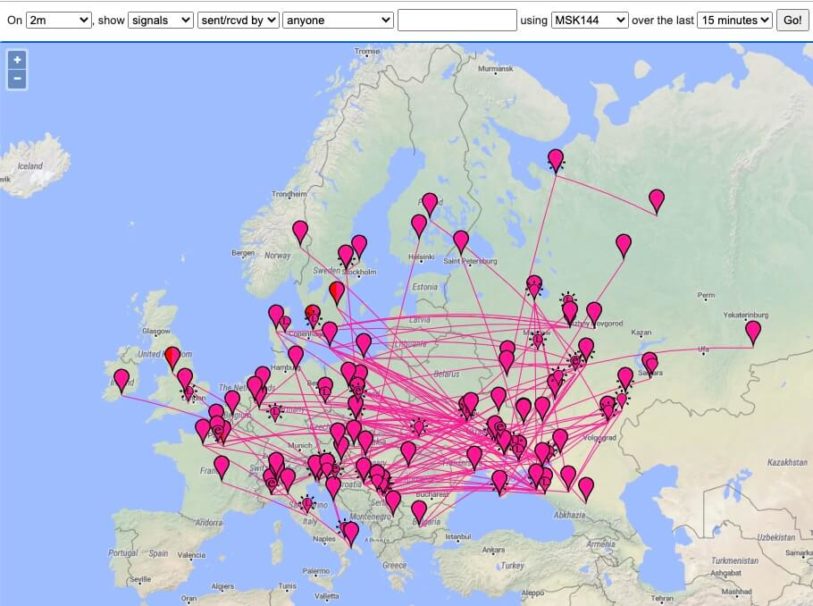Open the 'sent/rcvd by' direction dropdown
Image resolution: width=813 pixels, height=606 pixels.
[239, 20]
